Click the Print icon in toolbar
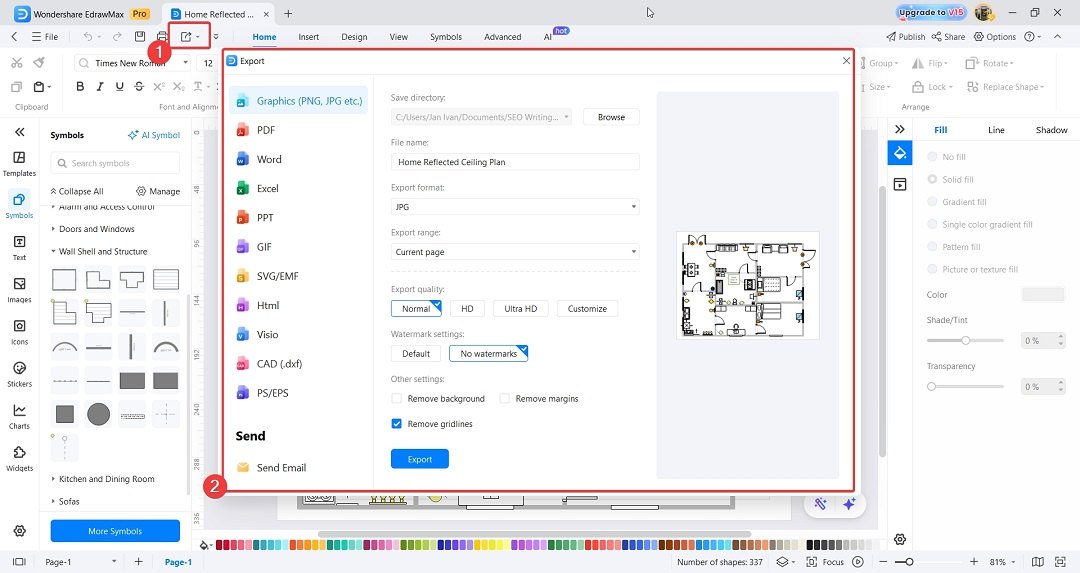Viewport: 1080px width, 573px height. click(162, 37)
